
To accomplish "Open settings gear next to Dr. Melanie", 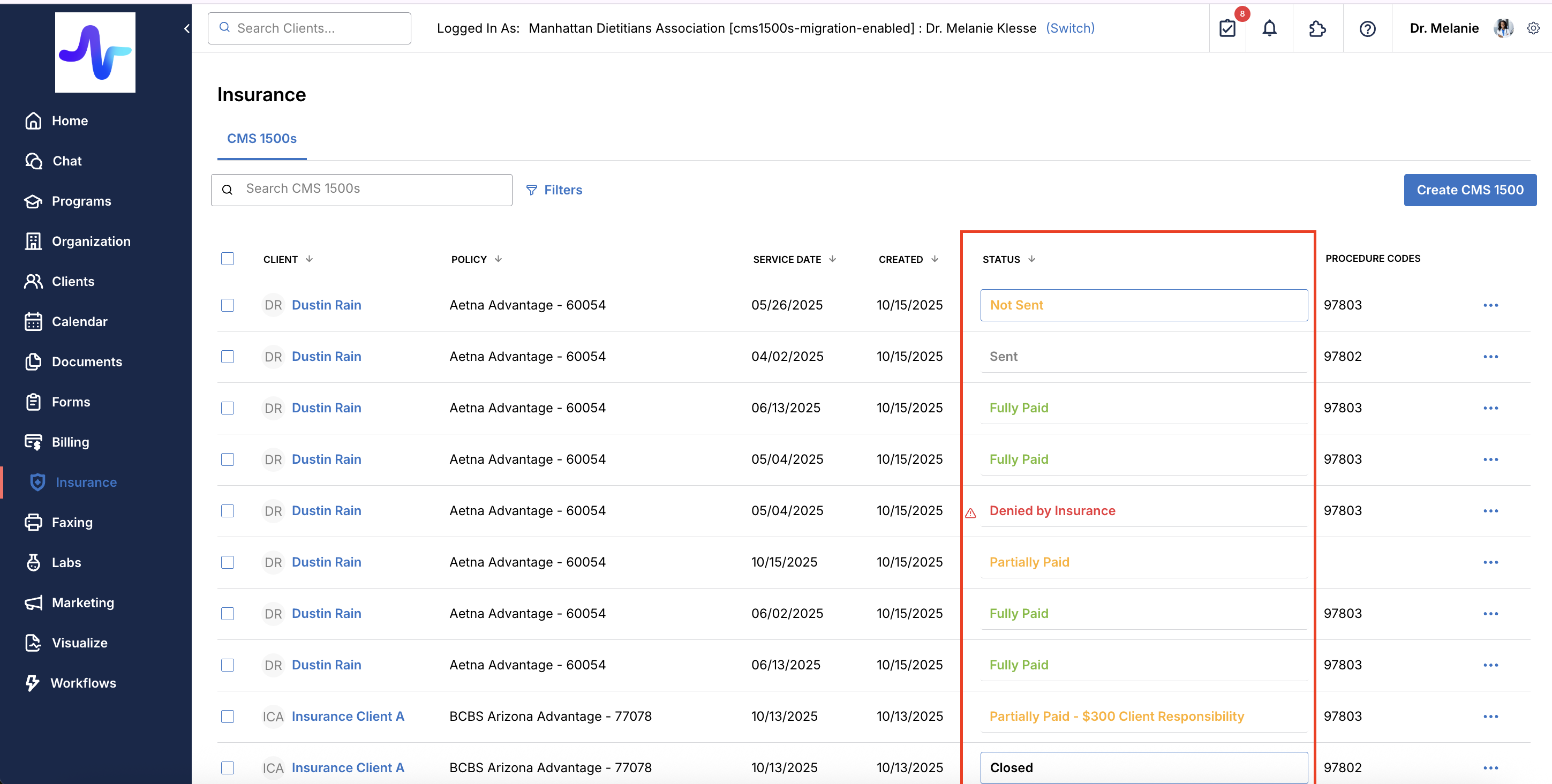I will 1533,28.
